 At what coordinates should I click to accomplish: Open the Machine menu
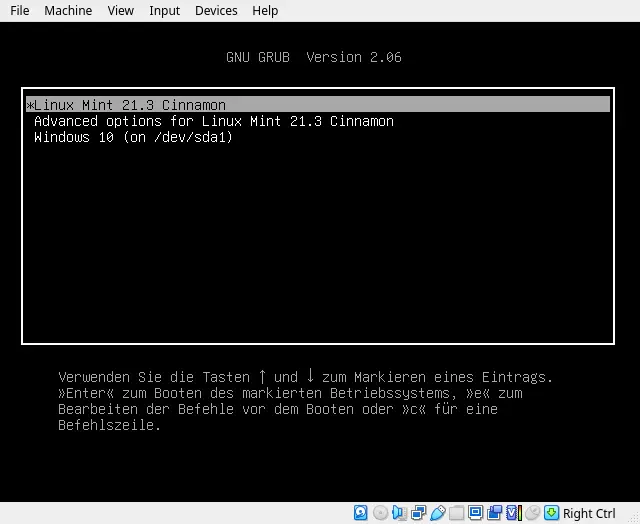(68, 11)
